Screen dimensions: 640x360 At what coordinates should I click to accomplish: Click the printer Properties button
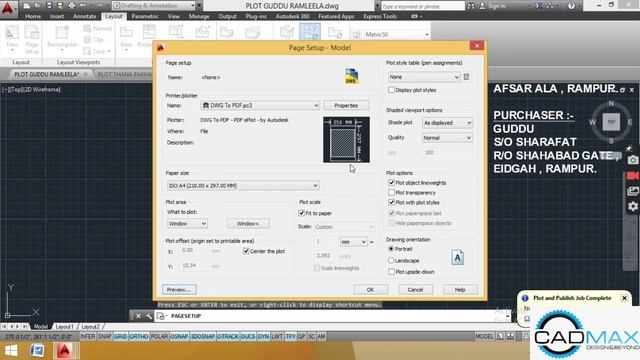346,105
